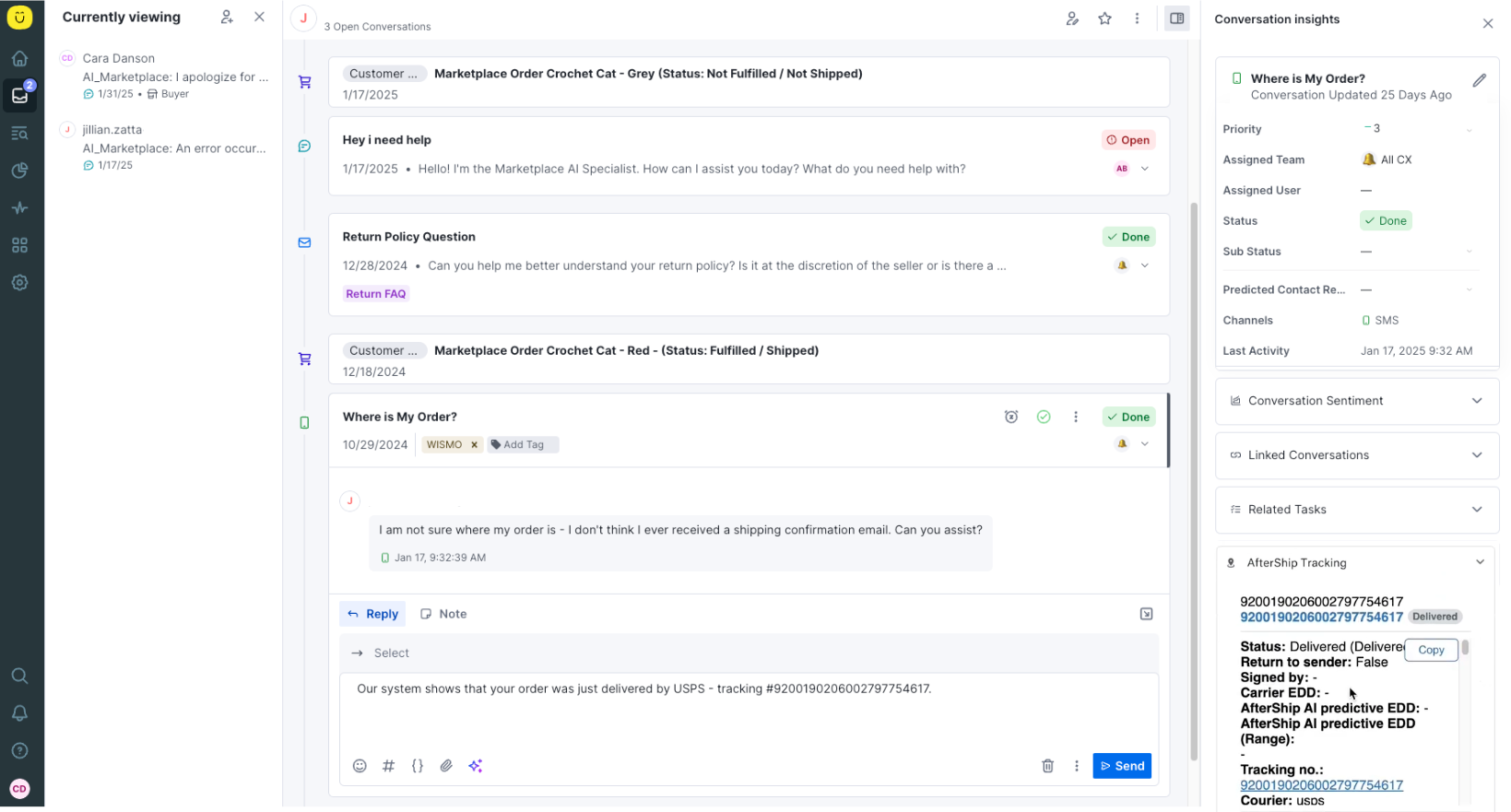The width and height of the screenshot is (1511, 812).
Task: Toggle the insights side panel icon
Action: [x=1177, y=18]
